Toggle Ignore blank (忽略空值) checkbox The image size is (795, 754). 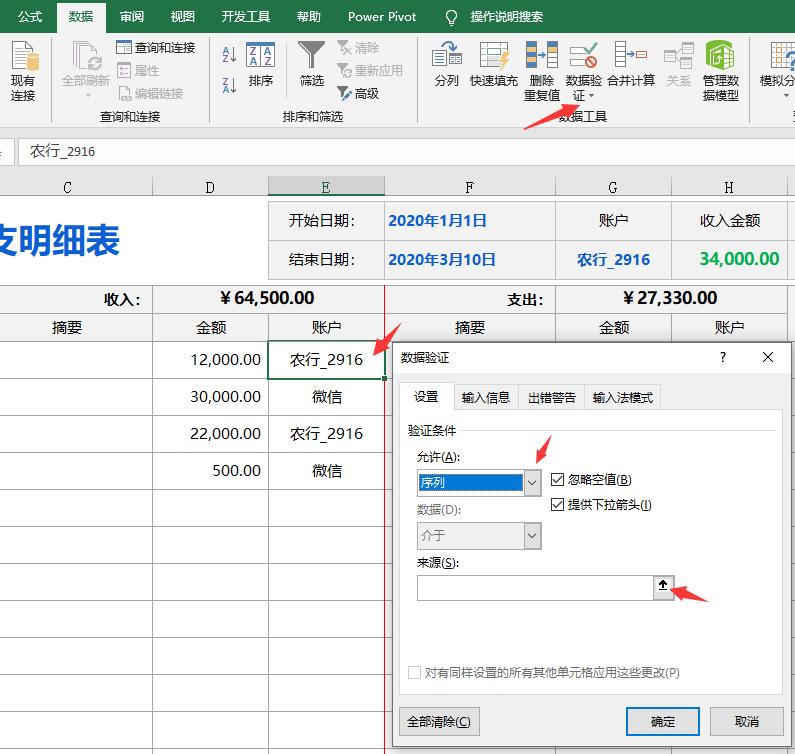557,479
